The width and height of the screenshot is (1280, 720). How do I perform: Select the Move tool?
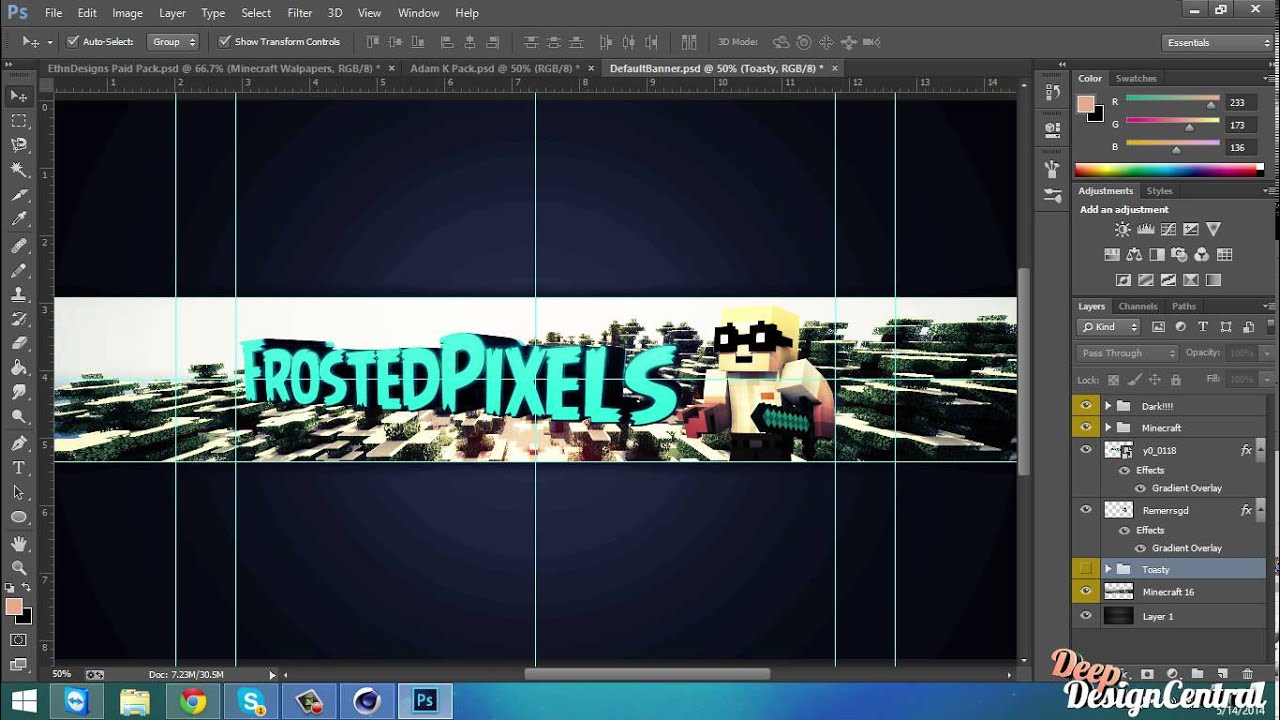[x=19, y=96]
